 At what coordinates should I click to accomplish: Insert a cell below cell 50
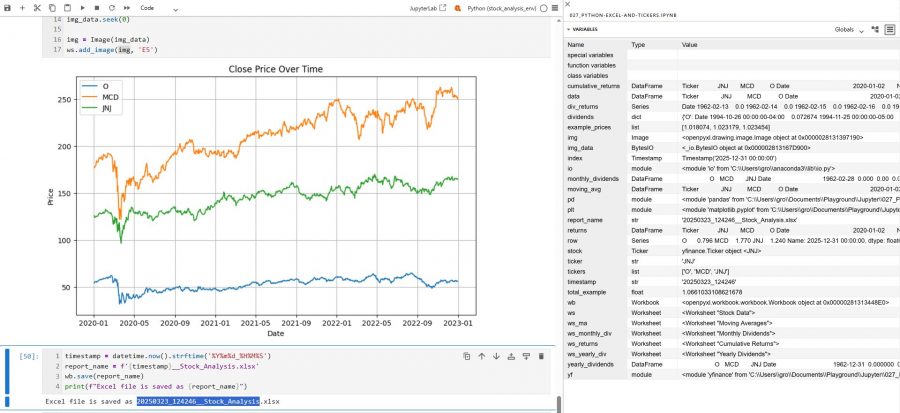[x=526, y=356]
